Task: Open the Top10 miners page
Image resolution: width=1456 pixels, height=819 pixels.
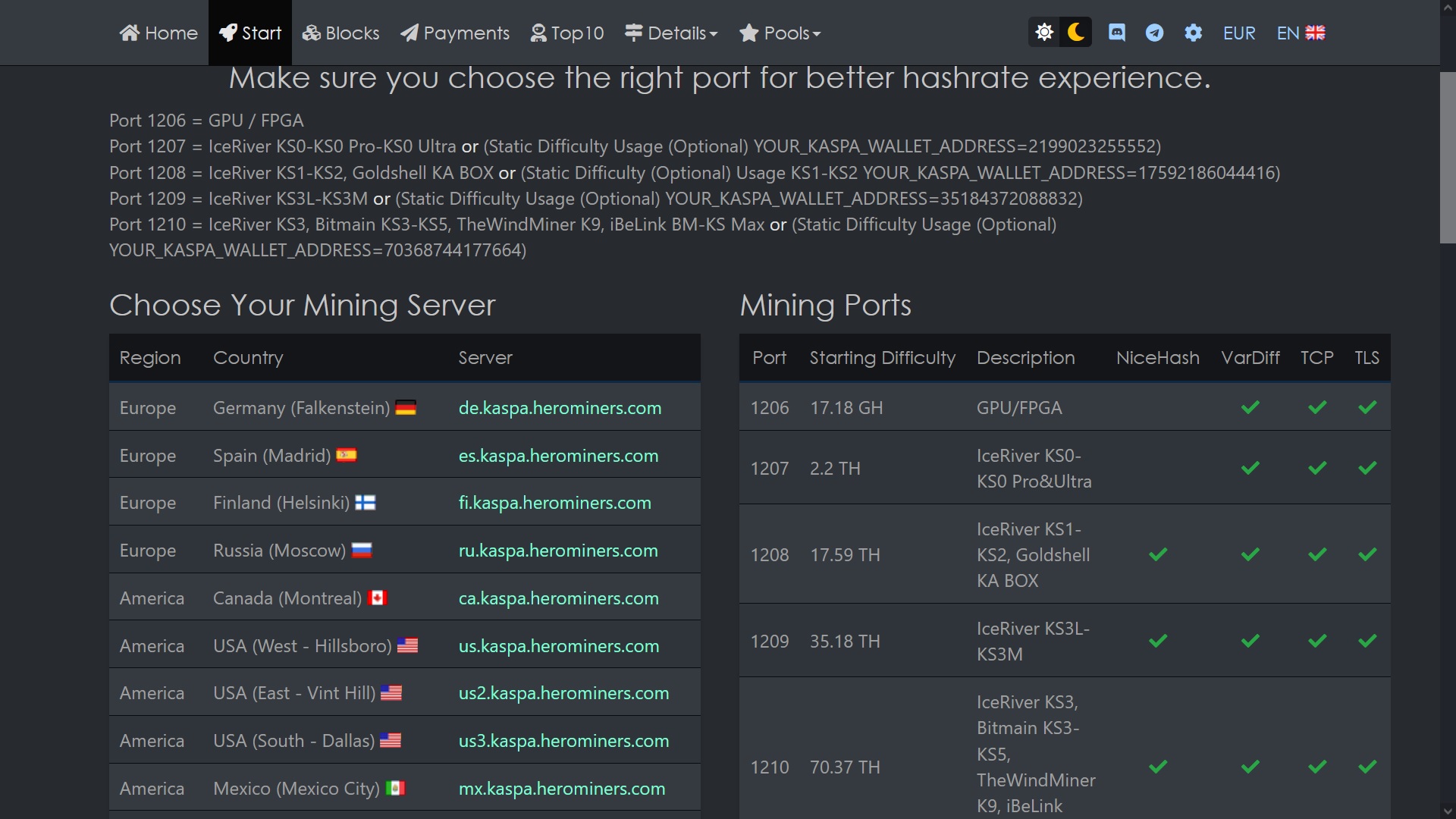Action: click(567, 33)
